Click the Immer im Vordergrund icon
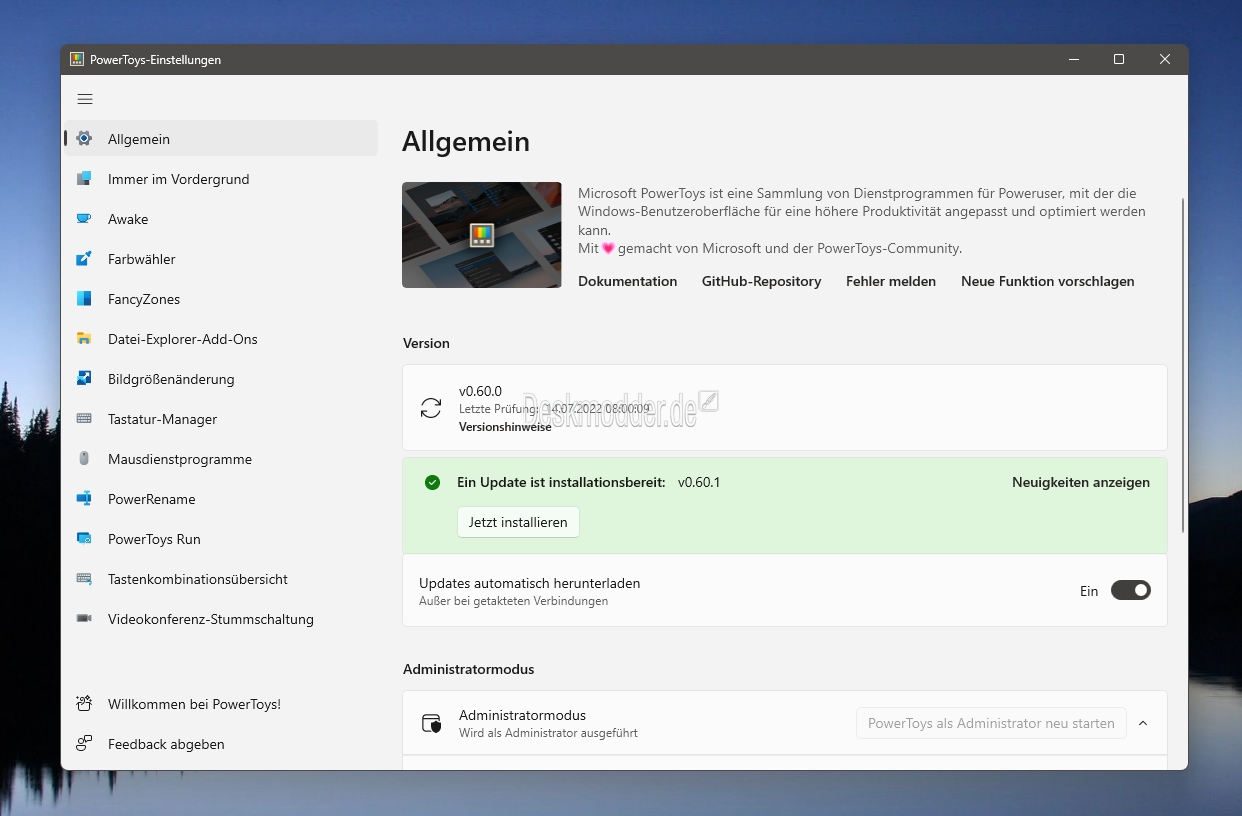The image size is (1242, 816). coord(84,179)
